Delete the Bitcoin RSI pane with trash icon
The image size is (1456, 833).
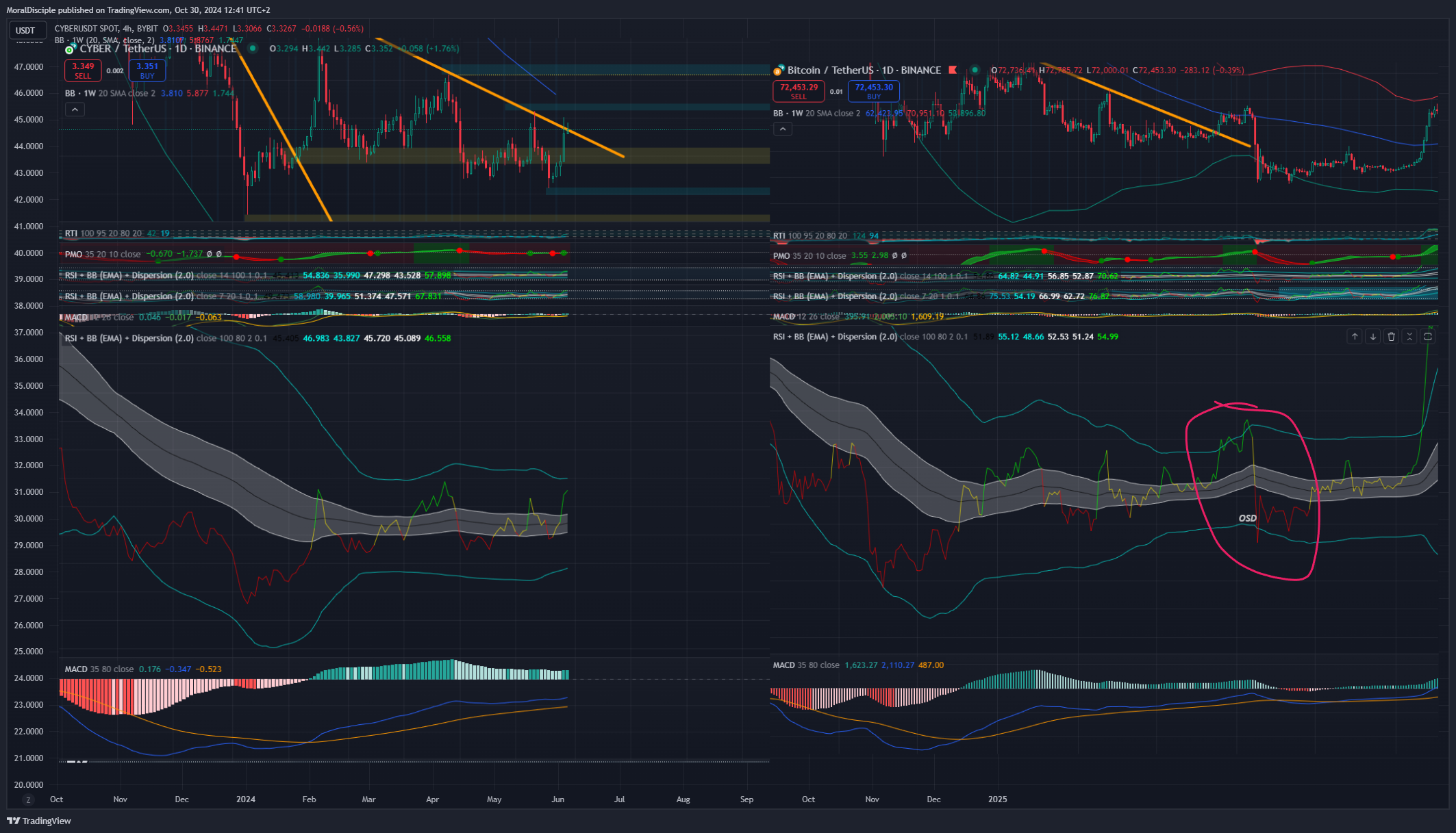1391,336
